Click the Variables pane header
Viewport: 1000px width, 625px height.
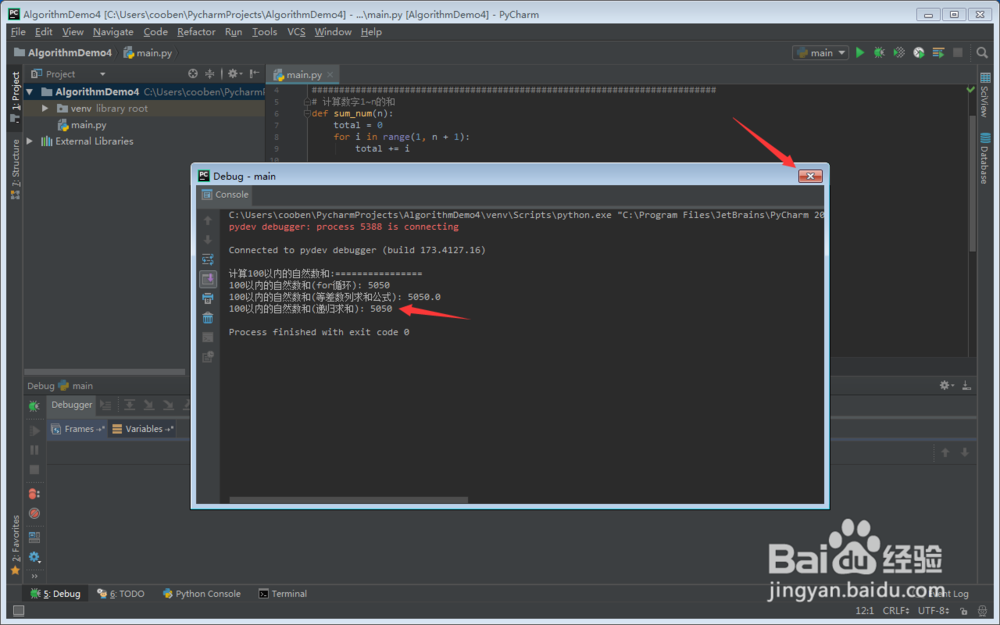coord(143,429)
